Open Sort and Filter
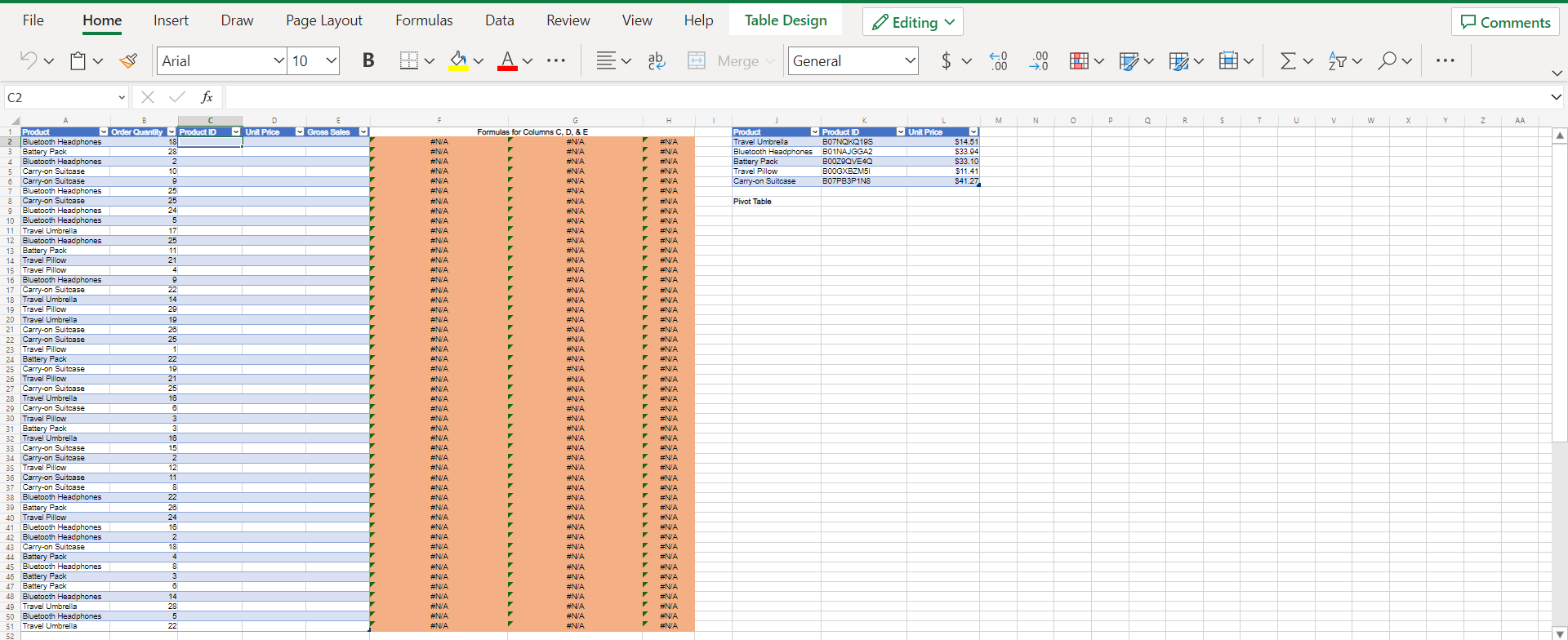Viewport: 1568px width, 640px height. click(1337, 60)
